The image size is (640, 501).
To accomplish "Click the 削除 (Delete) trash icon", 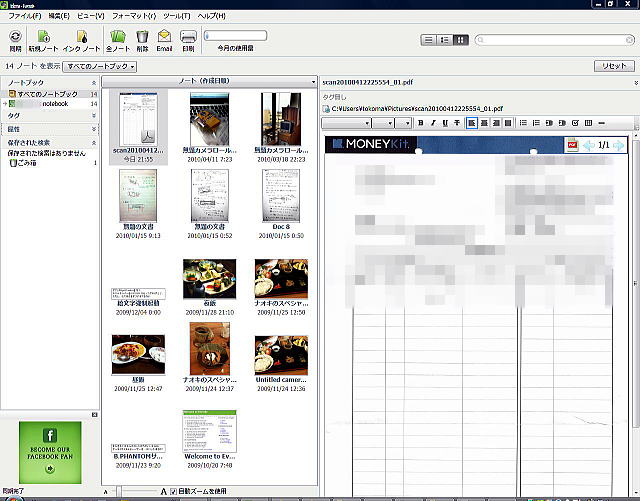I will tap(142, 38).
